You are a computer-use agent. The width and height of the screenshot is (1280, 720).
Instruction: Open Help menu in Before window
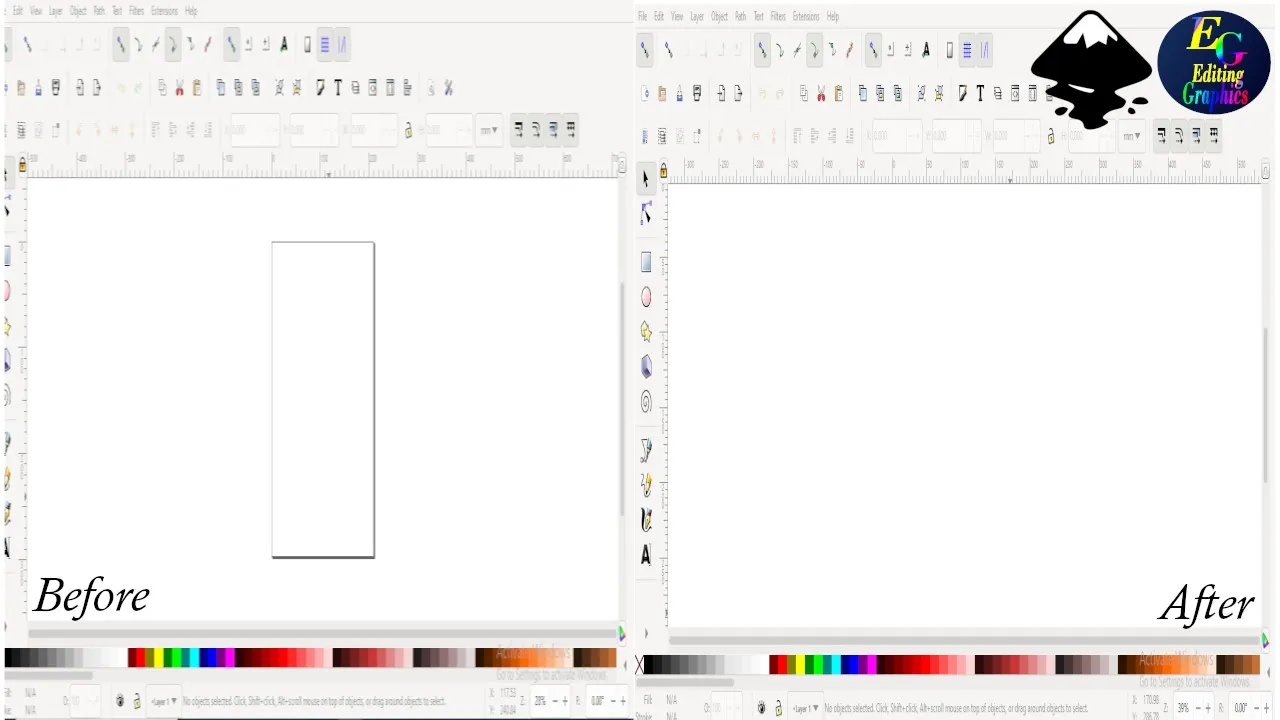[x=191, y=11]
